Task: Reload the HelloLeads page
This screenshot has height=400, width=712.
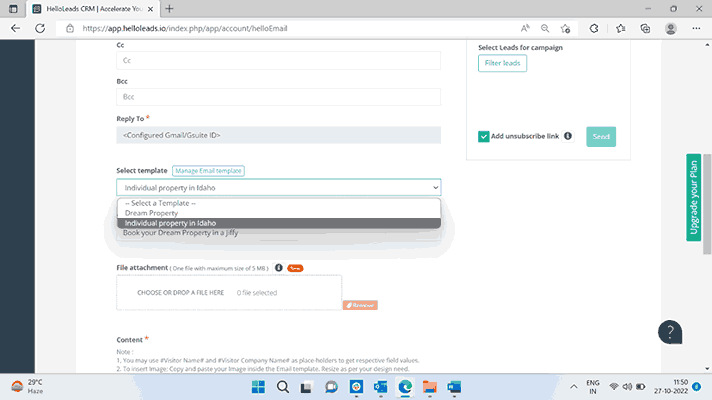Action: point(40,28)
